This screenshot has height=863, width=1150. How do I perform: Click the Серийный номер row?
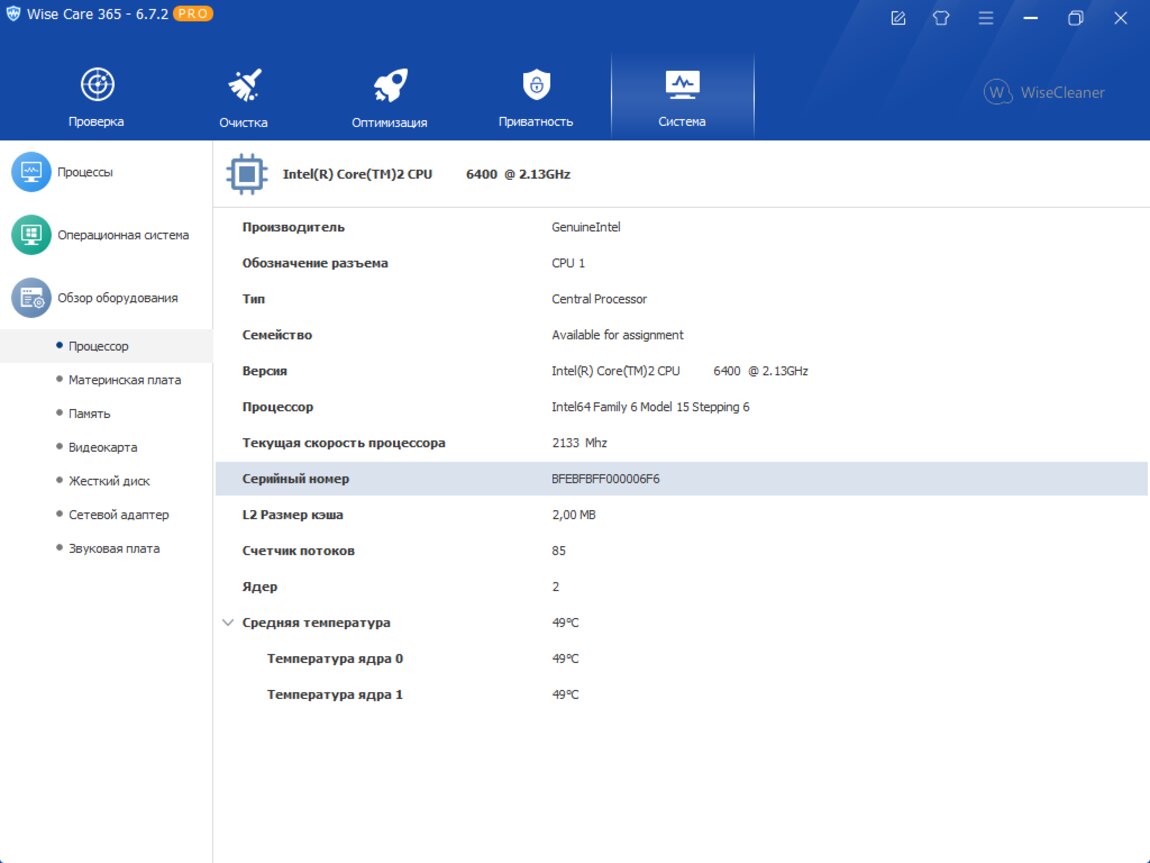point(680,479)
